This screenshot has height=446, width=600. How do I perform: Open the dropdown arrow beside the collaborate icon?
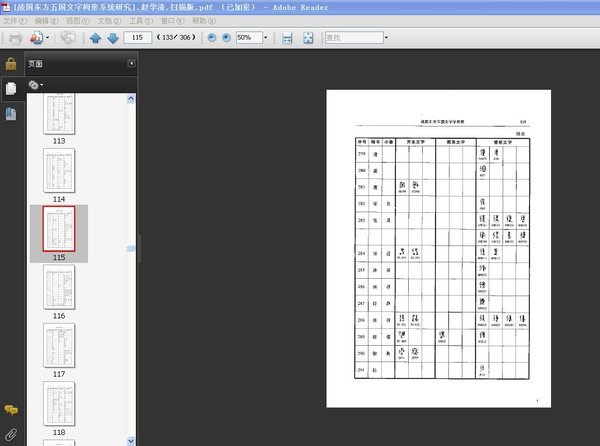47,38
